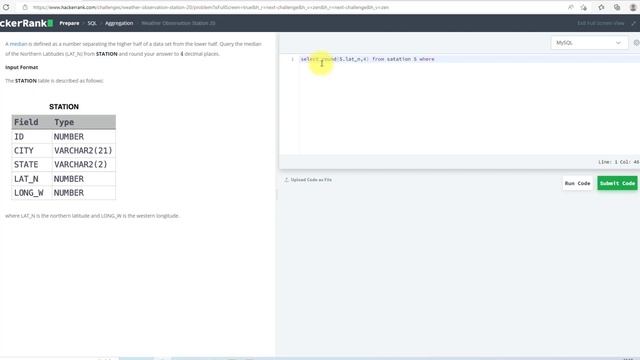
Task: Click the HackerRank logo
Action: (x=27, y=23)
